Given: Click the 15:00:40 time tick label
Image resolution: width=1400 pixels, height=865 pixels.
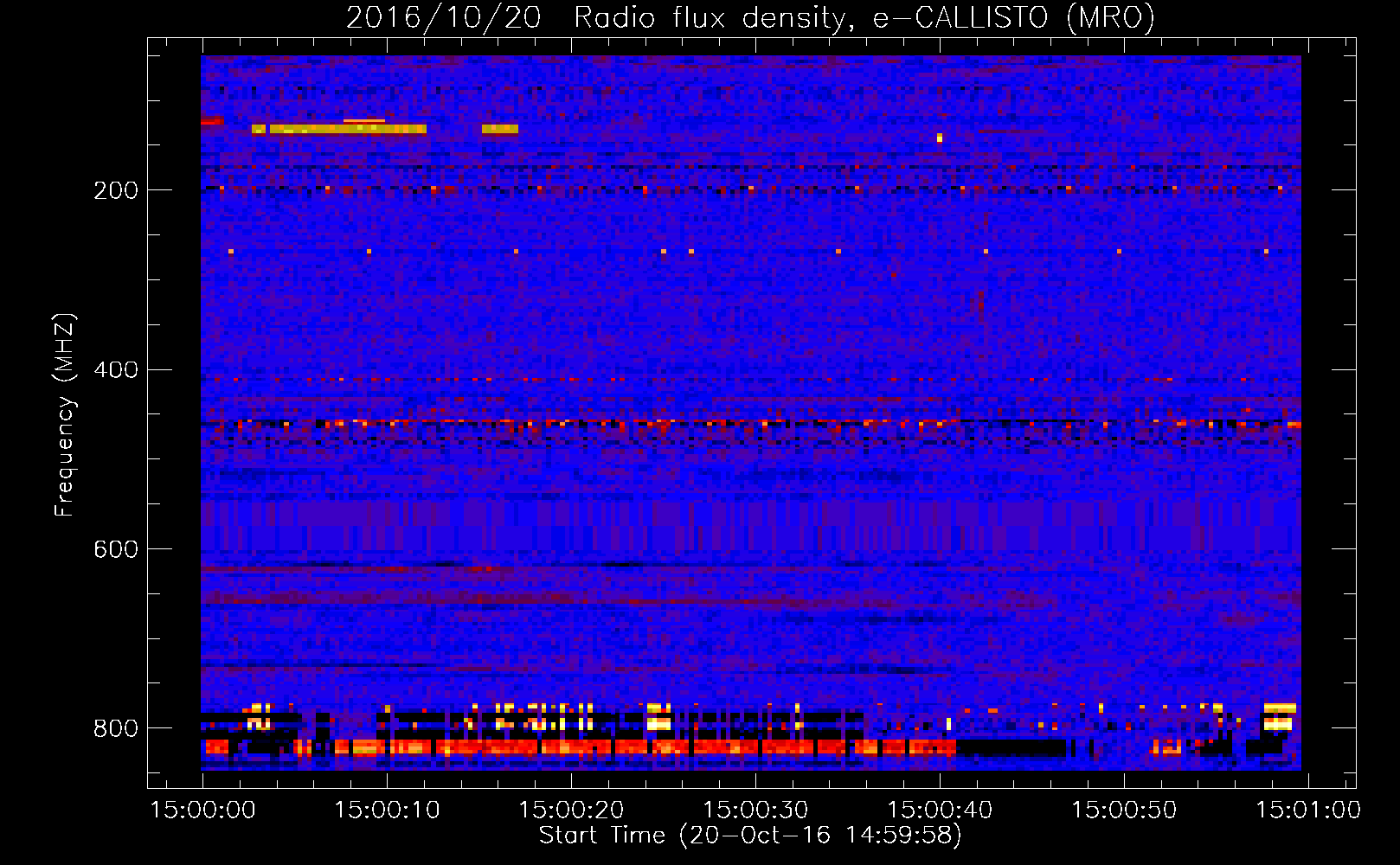Looking at the screenshot, I should [940, 811].
